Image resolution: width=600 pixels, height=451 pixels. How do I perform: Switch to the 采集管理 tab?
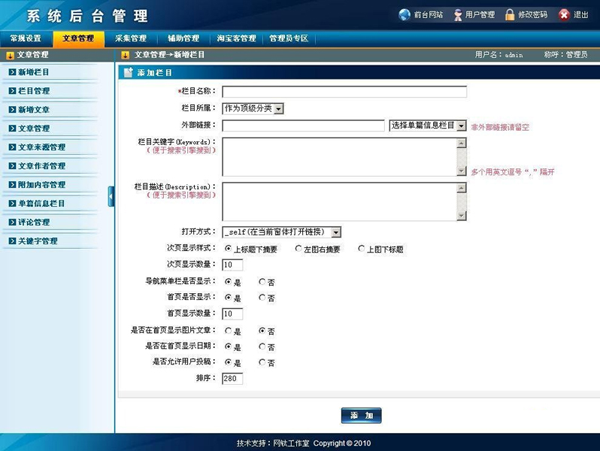(x=131, y=38)
